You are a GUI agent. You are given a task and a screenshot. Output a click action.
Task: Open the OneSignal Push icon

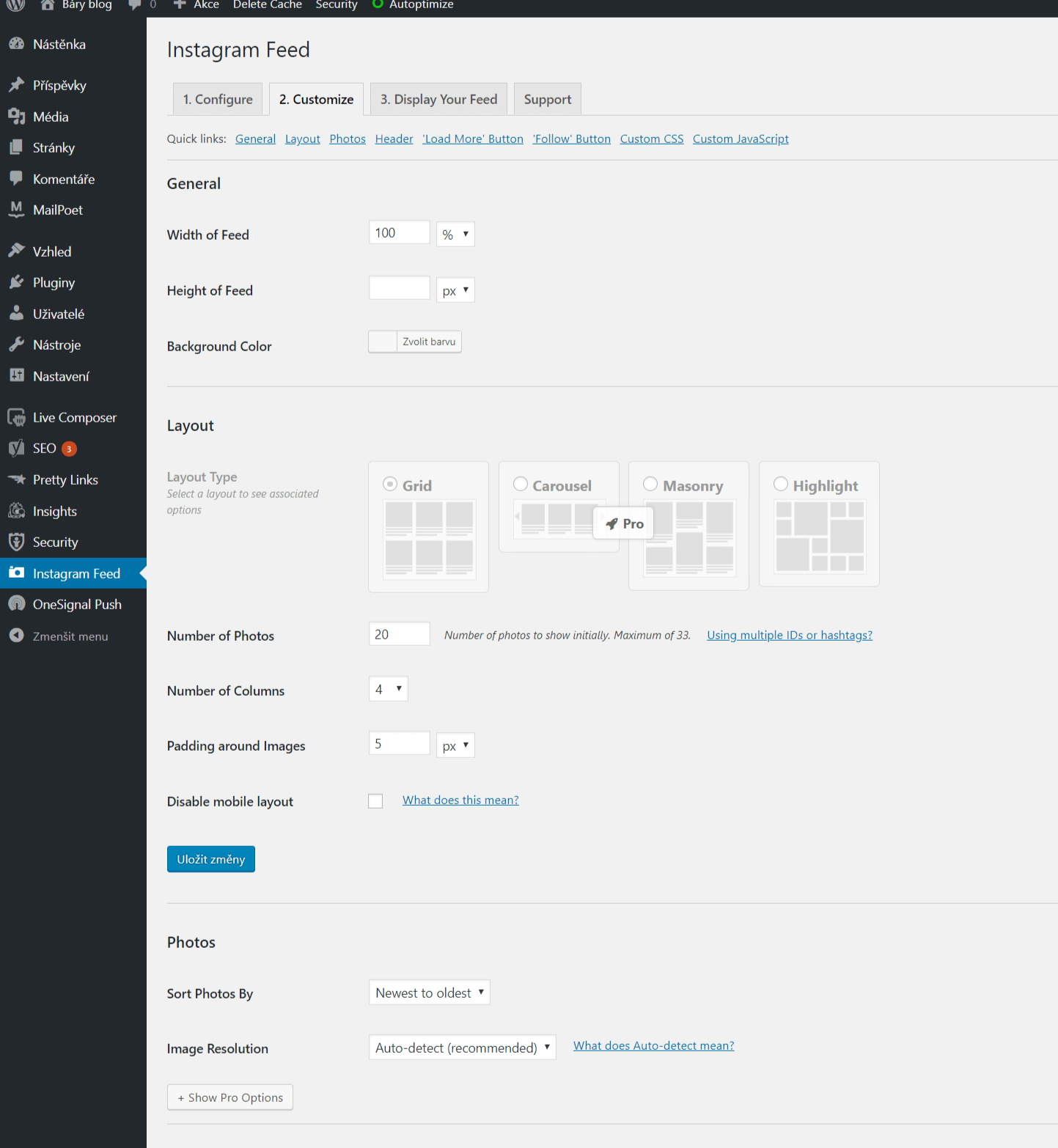(16, 604)
